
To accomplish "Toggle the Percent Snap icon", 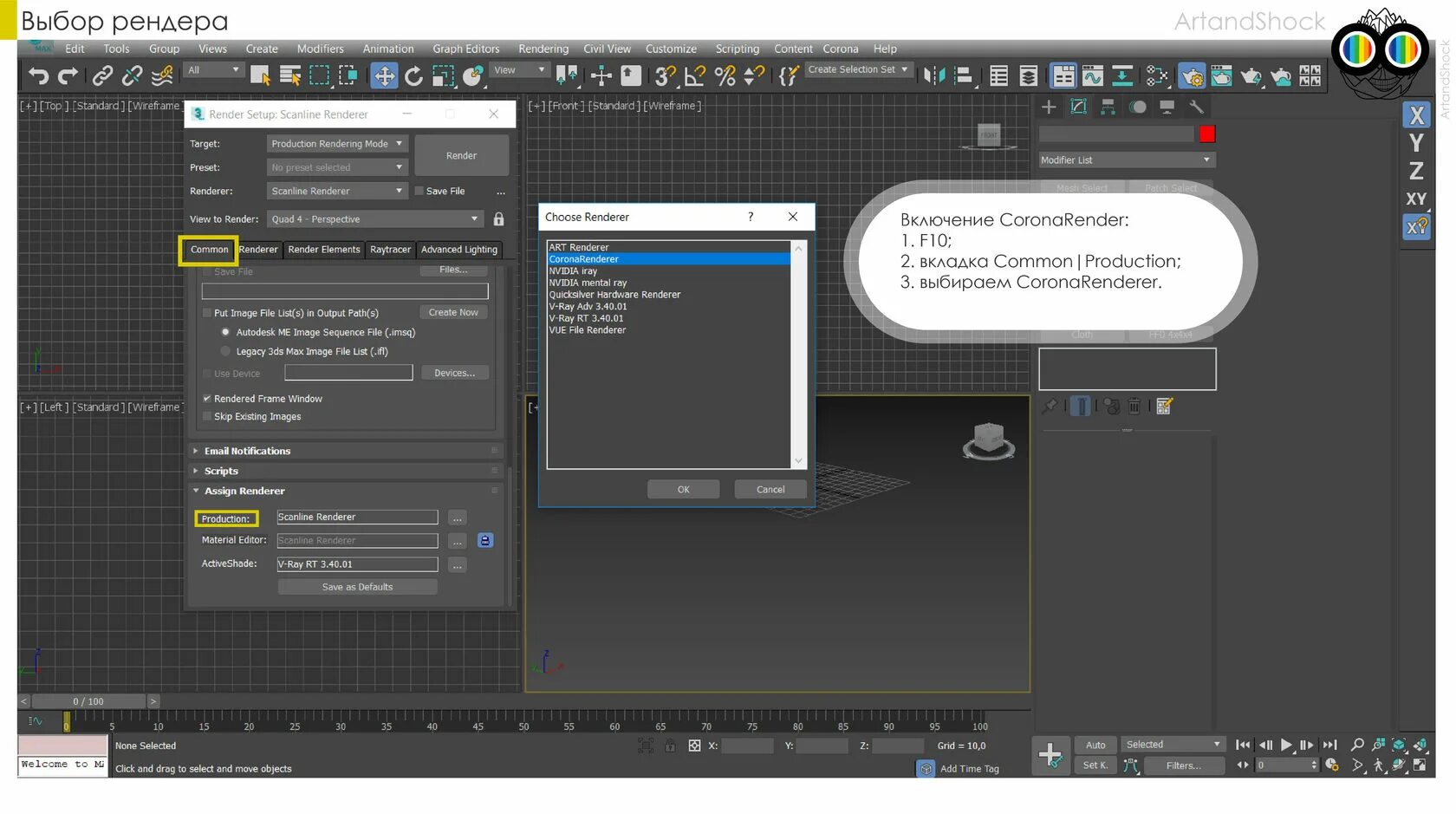I will (725, 76).
